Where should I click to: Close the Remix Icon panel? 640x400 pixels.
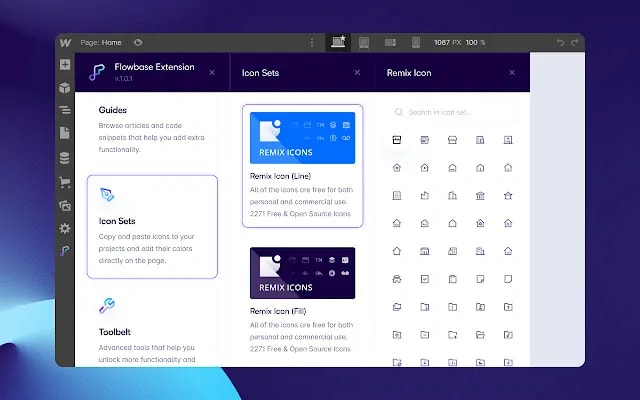point(512,73)
